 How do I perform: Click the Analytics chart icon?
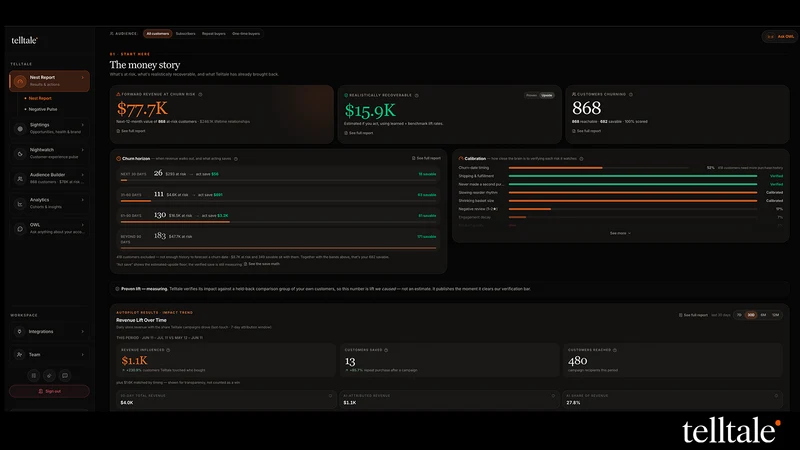[20, 204]
